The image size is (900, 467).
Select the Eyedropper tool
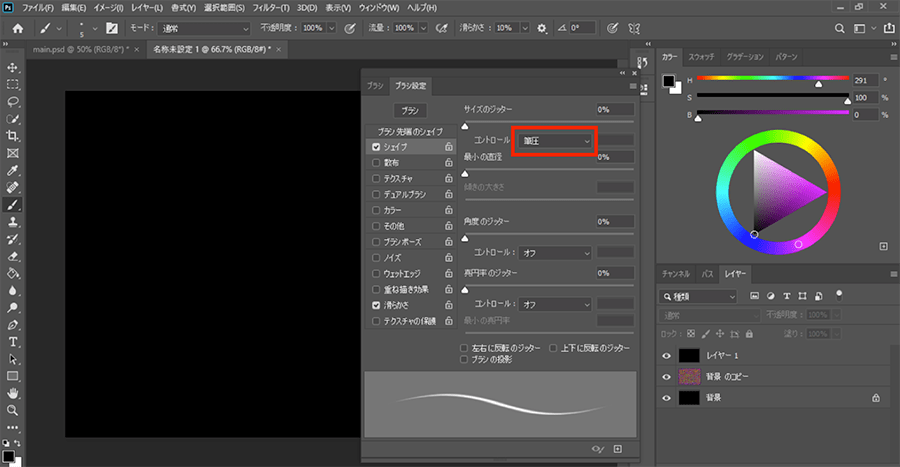13,170
